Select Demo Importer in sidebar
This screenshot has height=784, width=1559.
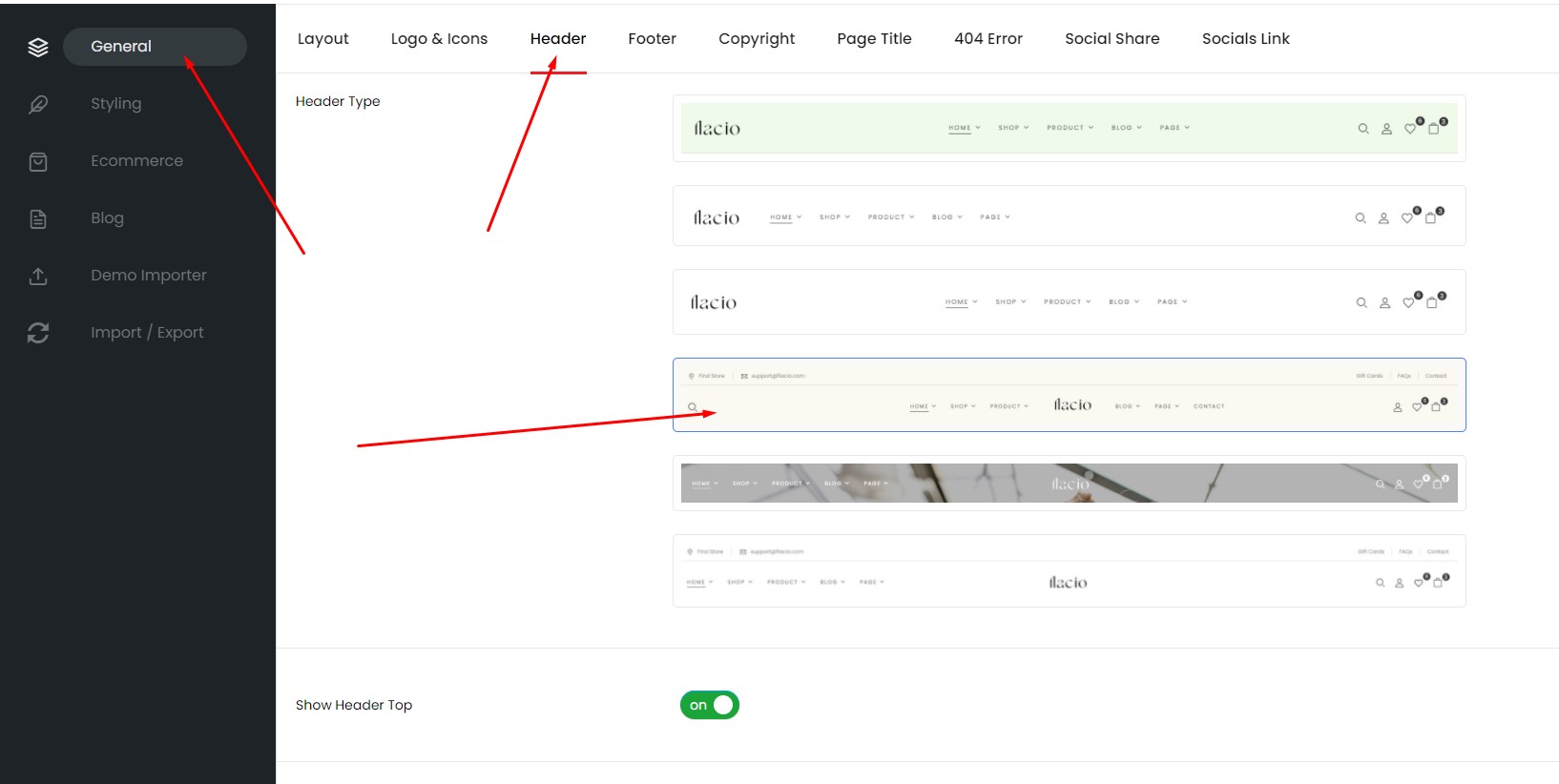click(x=149, y=275)
